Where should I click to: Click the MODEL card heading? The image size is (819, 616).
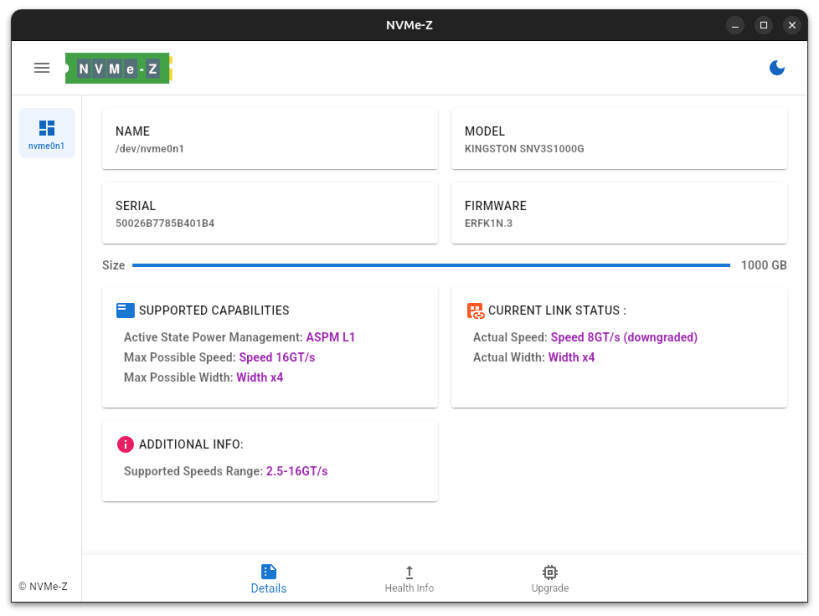pos(485,131)
